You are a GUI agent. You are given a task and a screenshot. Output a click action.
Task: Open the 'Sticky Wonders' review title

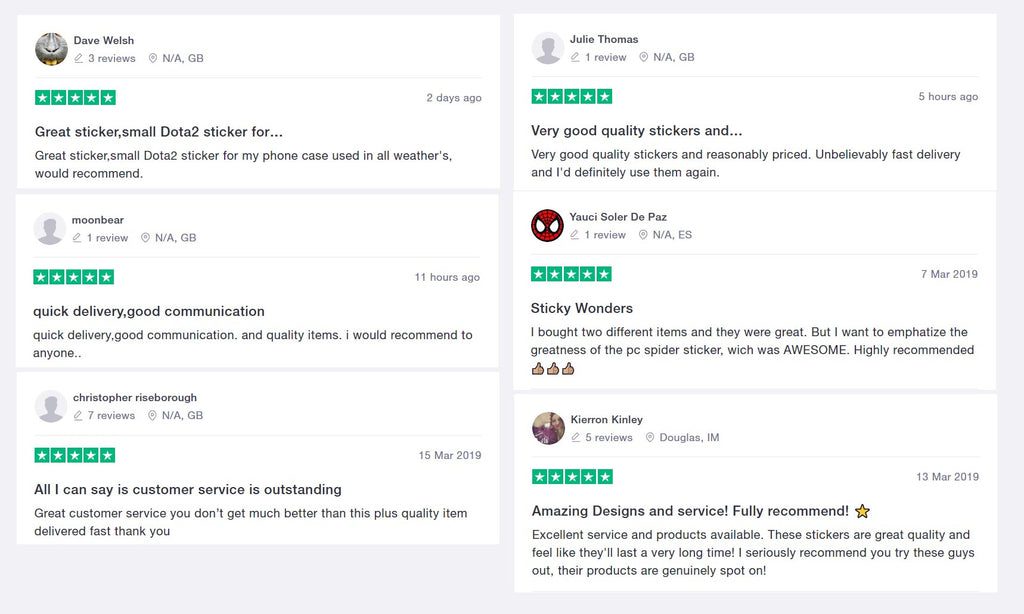pyautogui.click(x=582, y=308)
